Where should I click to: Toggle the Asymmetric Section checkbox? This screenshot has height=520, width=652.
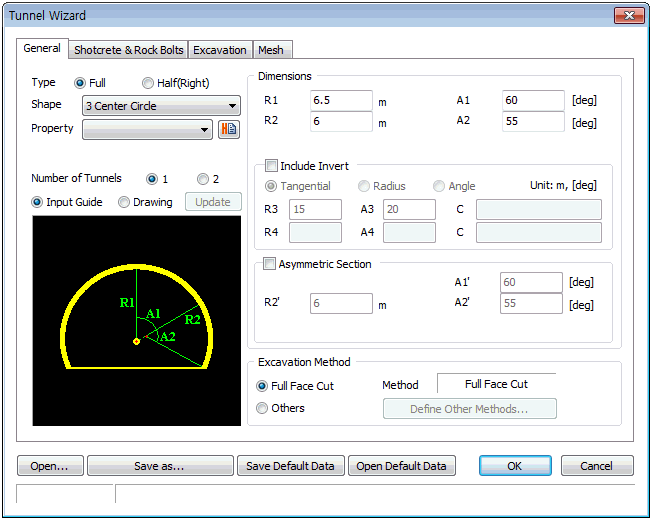pyautogui.click(x=269, y=264)
